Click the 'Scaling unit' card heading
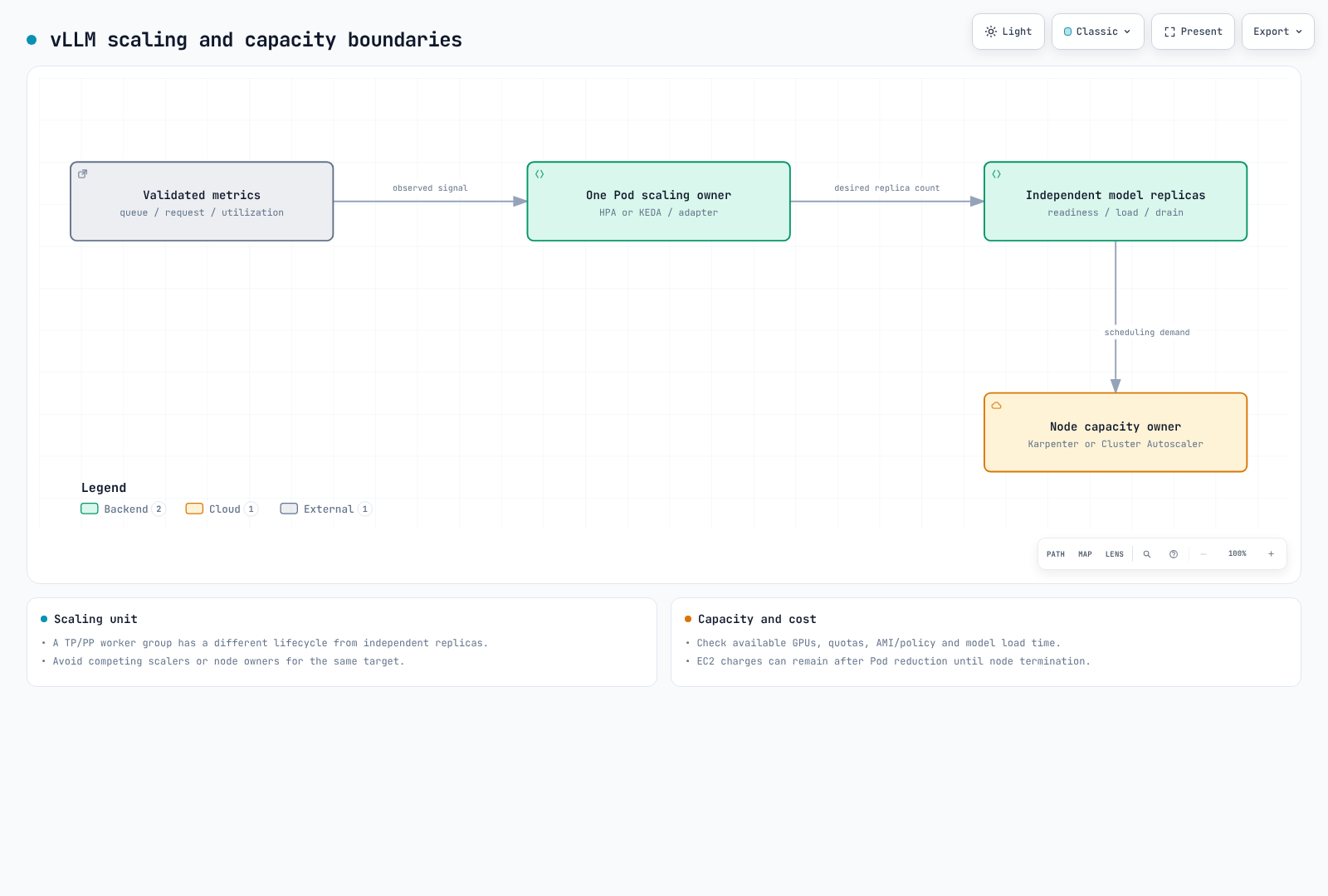The image size is (1328, 896). pos(95,619)
